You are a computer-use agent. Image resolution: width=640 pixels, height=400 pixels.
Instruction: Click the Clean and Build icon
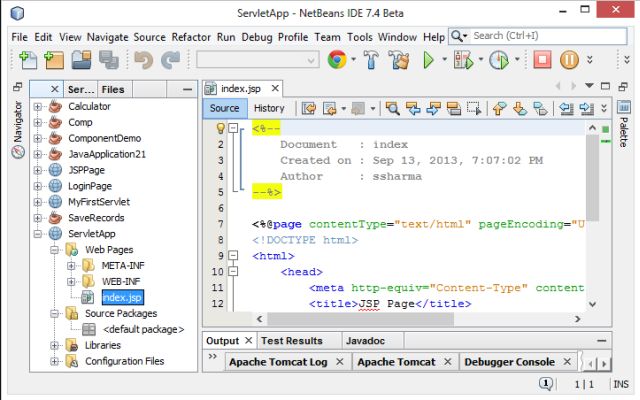[x=399, y=60]
